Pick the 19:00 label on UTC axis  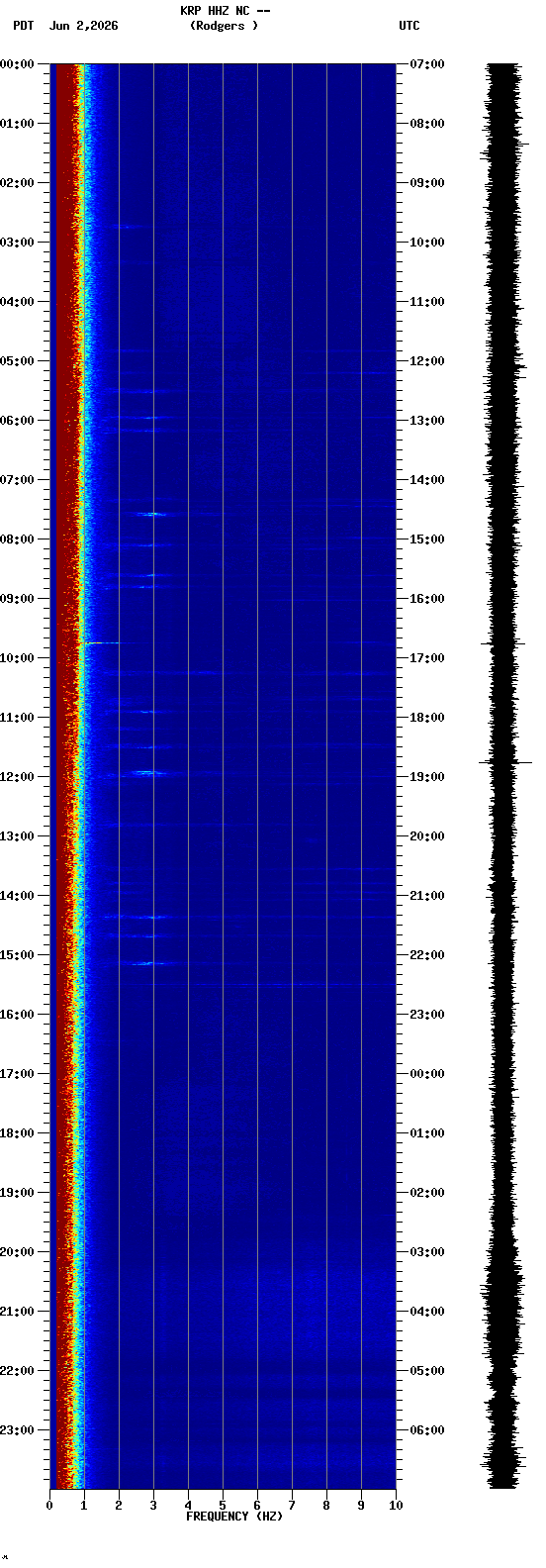click(427, 777)
